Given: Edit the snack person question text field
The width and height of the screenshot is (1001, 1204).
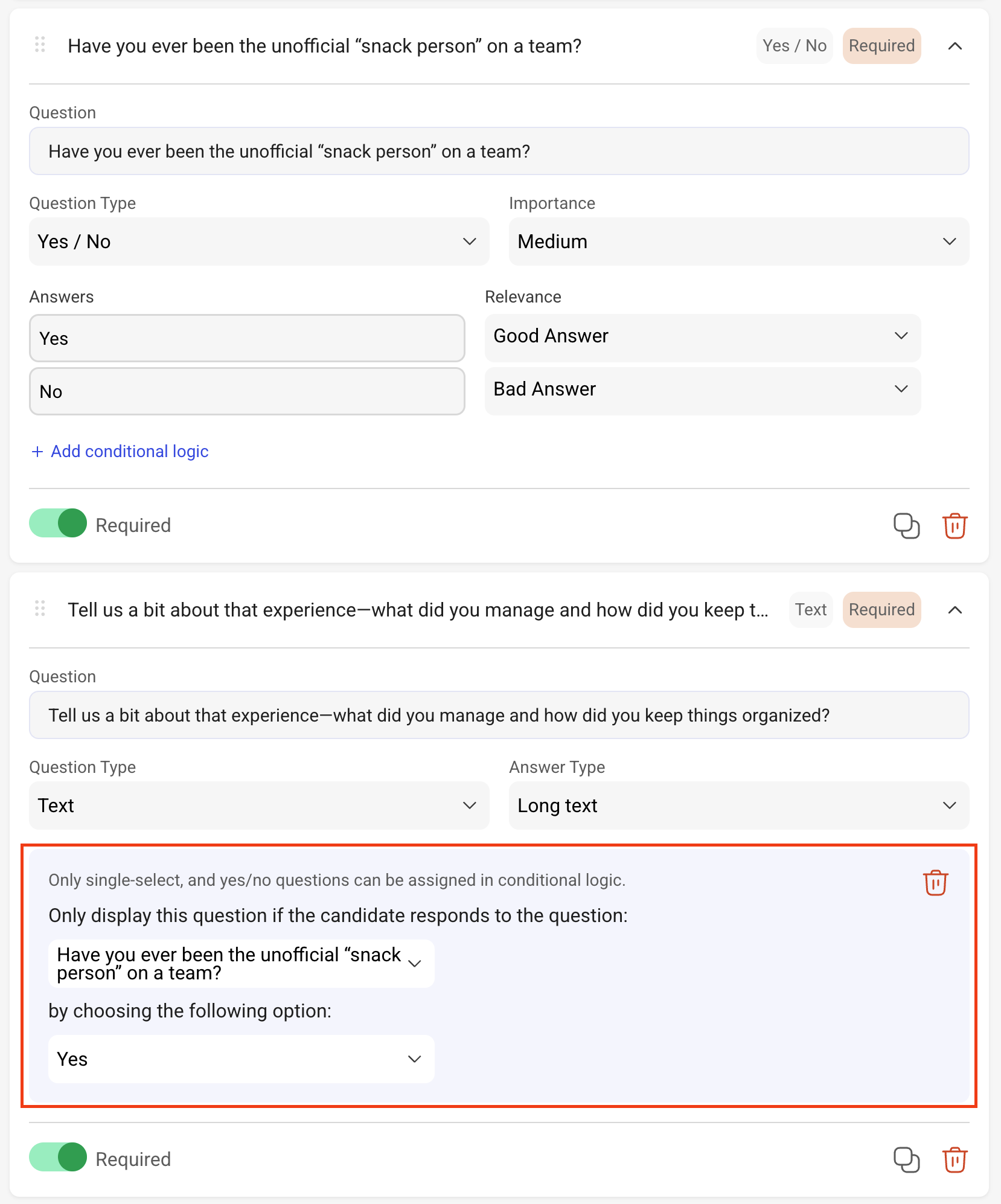Looking at the screenshot, I should (499, 151).
